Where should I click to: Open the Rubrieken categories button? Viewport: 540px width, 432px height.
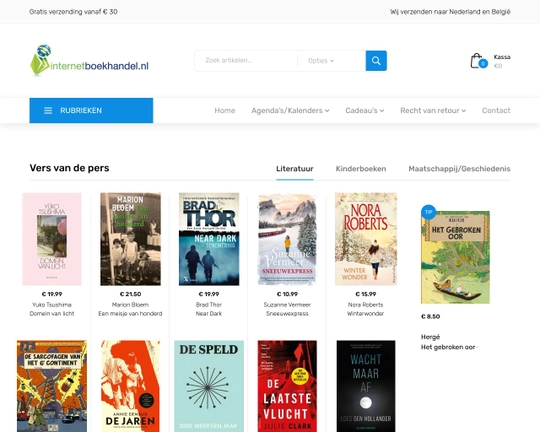point(91,111)
